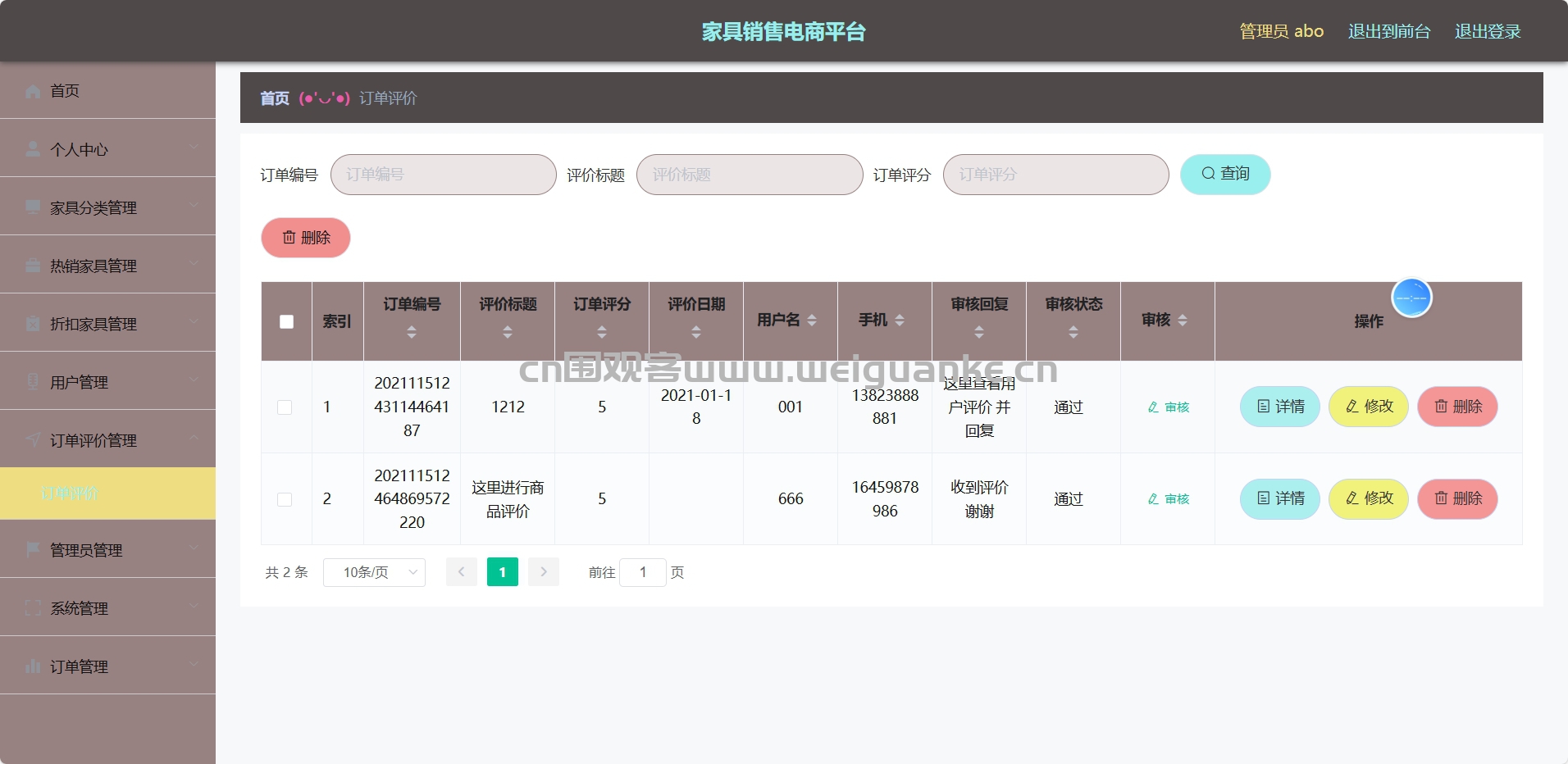Sort by 审核 column arrows
Screen dimensions: 1568x764
pyautogui.click(x=1183, y=321)
